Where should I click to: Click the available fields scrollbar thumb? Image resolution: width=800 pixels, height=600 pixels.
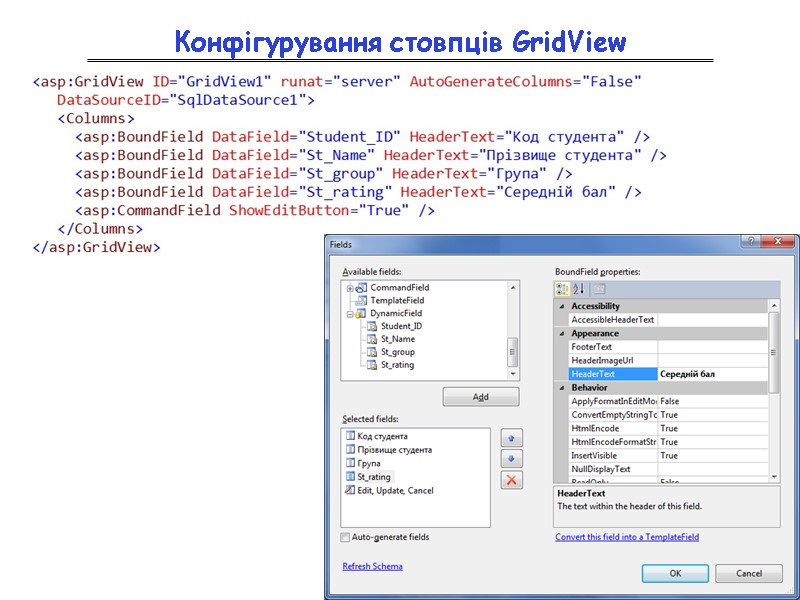click(513, 352)
